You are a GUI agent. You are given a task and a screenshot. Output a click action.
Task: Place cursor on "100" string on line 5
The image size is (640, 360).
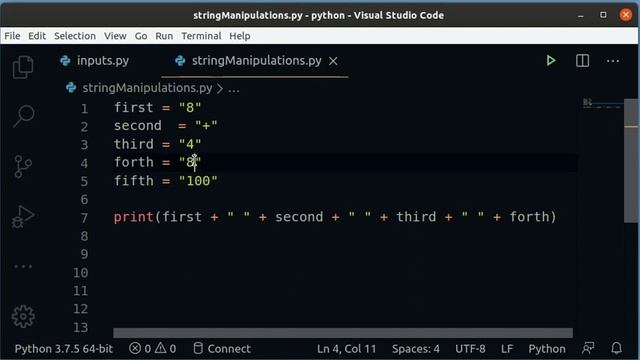click(x=198, y=181)
